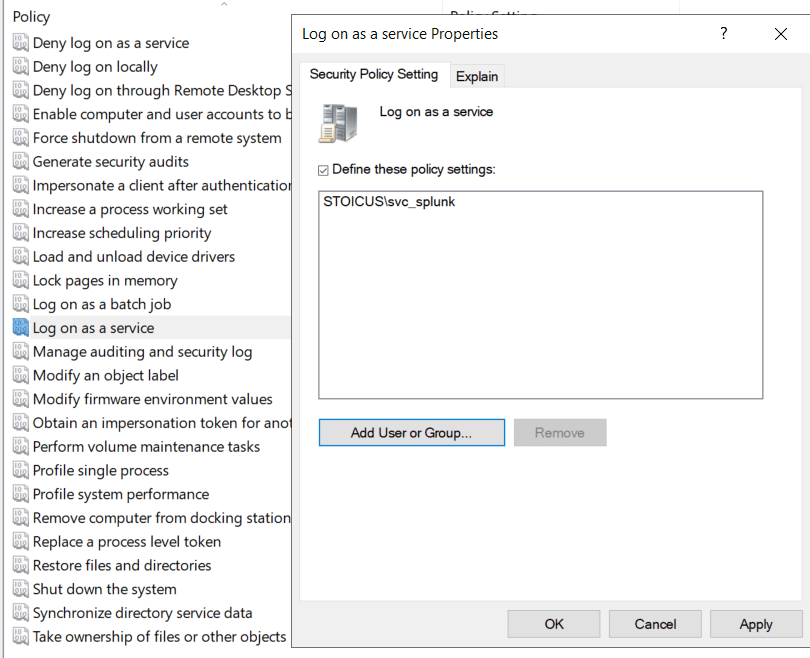Click the Profile single process policy icon
Image resolution: width=810 pixels, height=658 pixels.
(x=21, y=471)
